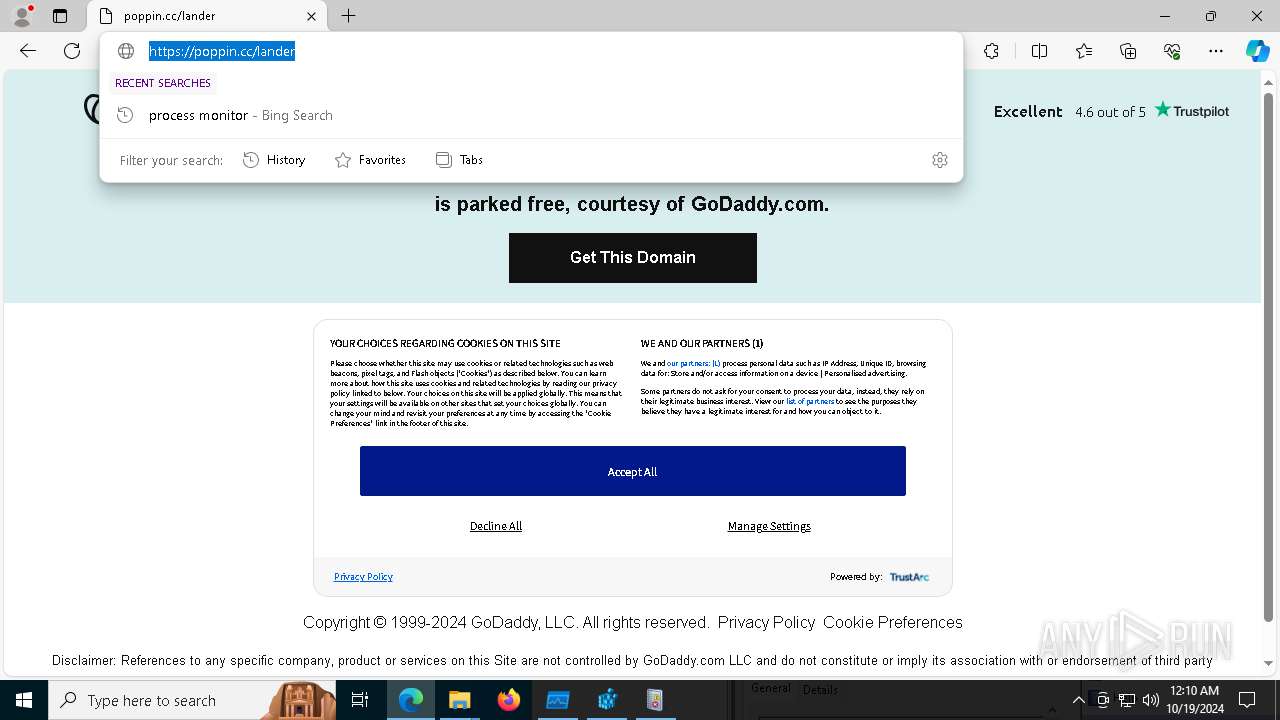This screenshot has width=1280, height=720.
Task: Switch to Microsoft Edge on taskbar
Action: point(411,700)
